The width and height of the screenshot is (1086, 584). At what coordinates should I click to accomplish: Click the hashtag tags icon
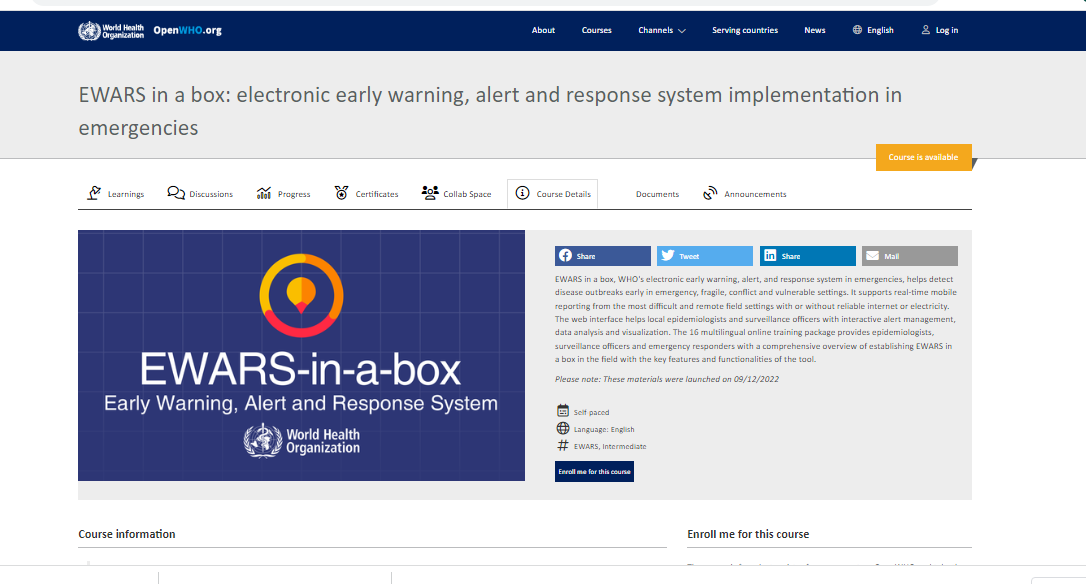tap(563, 445)
